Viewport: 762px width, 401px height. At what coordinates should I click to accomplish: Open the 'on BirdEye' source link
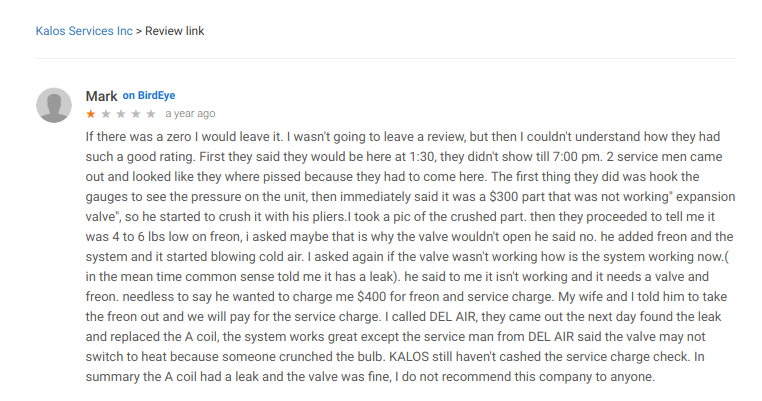149,95
